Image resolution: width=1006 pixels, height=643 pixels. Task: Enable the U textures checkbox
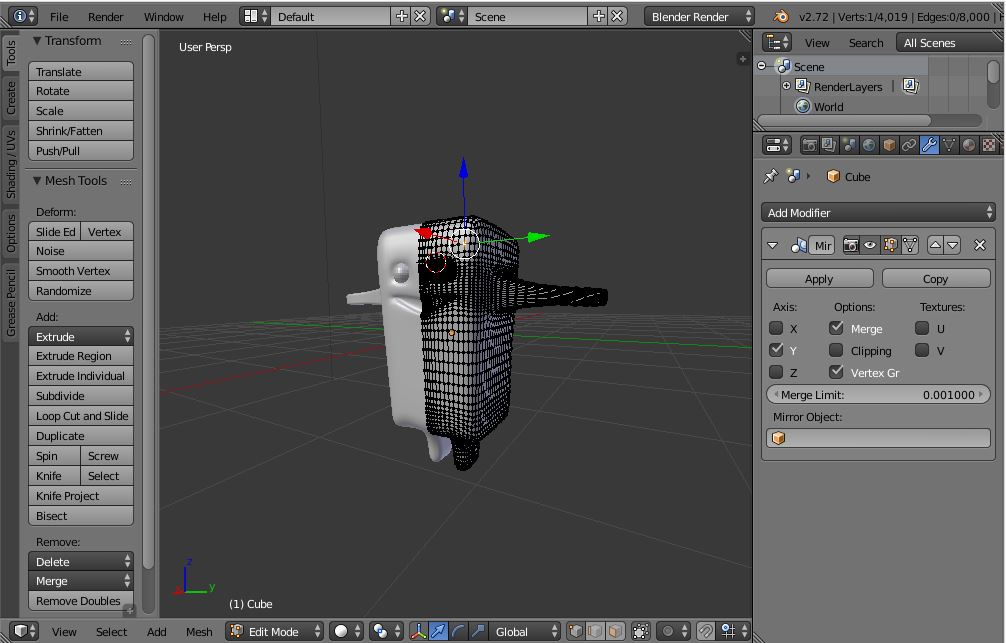[922, 329]
